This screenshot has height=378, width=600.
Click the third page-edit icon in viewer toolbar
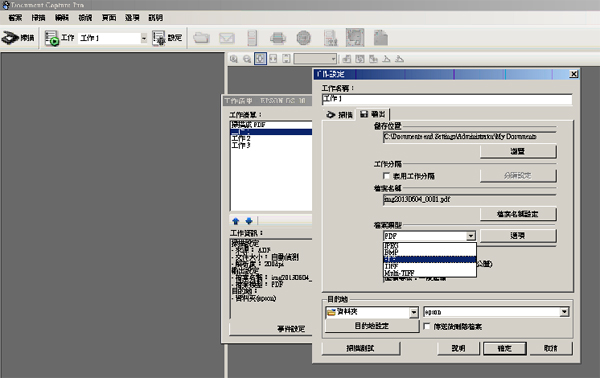pyautogui.click(x=373, y=59)
